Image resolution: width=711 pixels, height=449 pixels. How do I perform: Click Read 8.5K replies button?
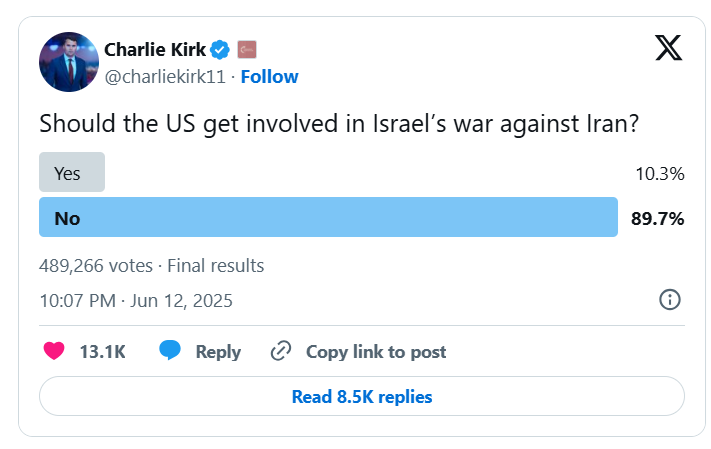[x=362, y=396]
